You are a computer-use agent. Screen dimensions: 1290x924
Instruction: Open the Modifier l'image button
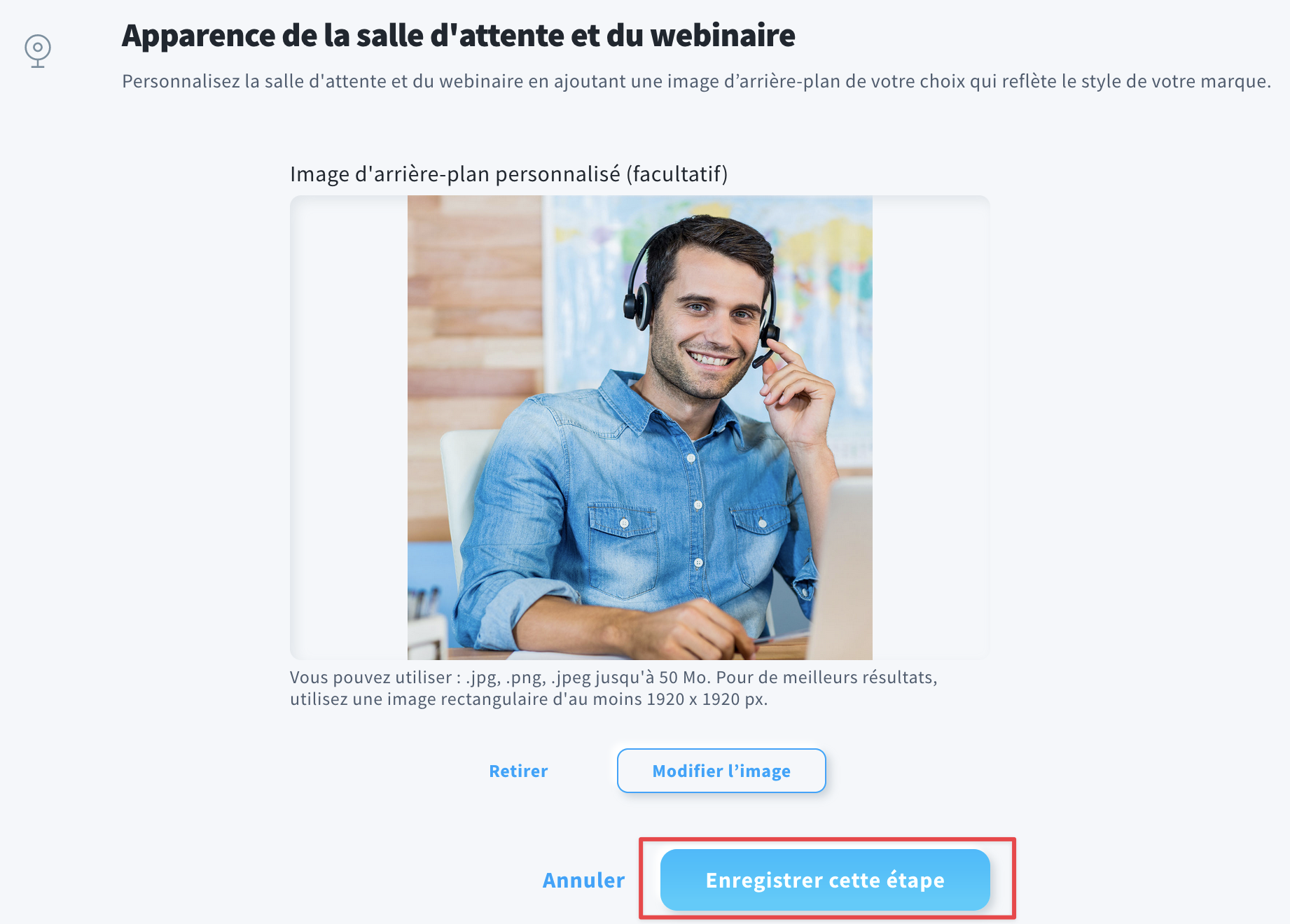[x=721, y=771]
